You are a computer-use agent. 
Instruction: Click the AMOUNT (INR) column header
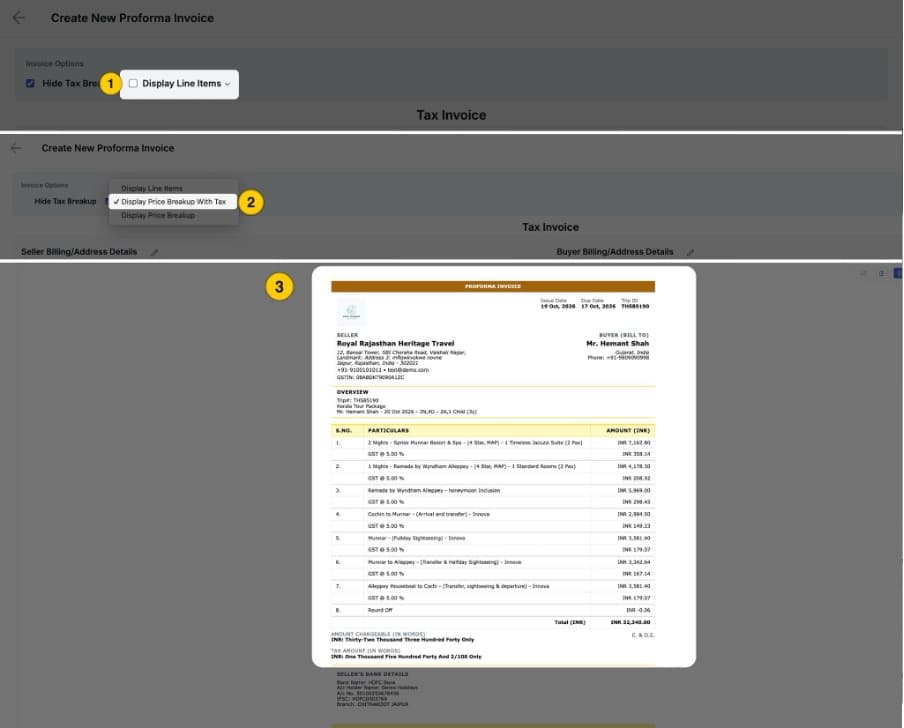coord(628,431)
